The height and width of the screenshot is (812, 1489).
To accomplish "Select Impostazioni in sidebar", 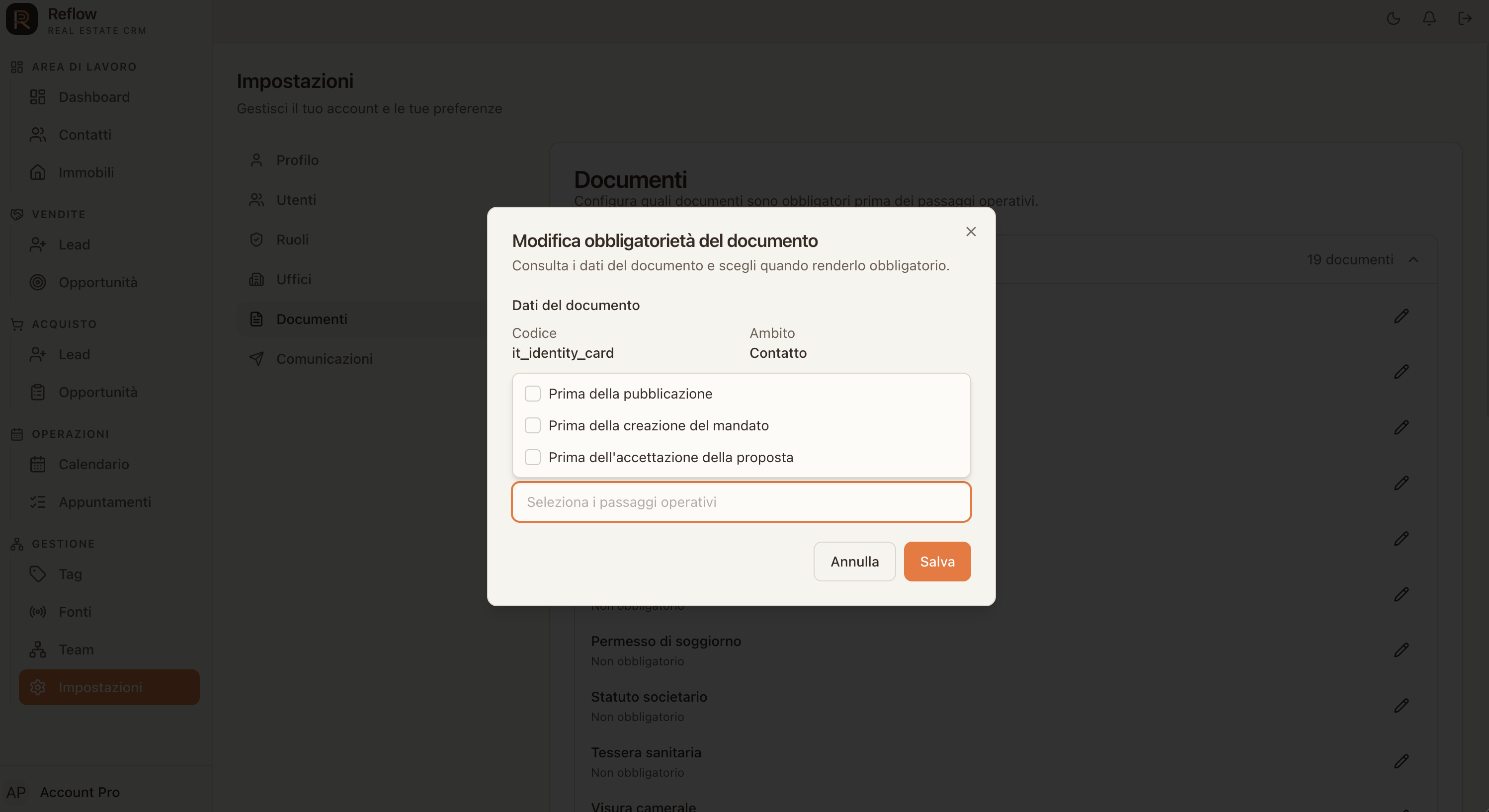I will click(109, 687).
